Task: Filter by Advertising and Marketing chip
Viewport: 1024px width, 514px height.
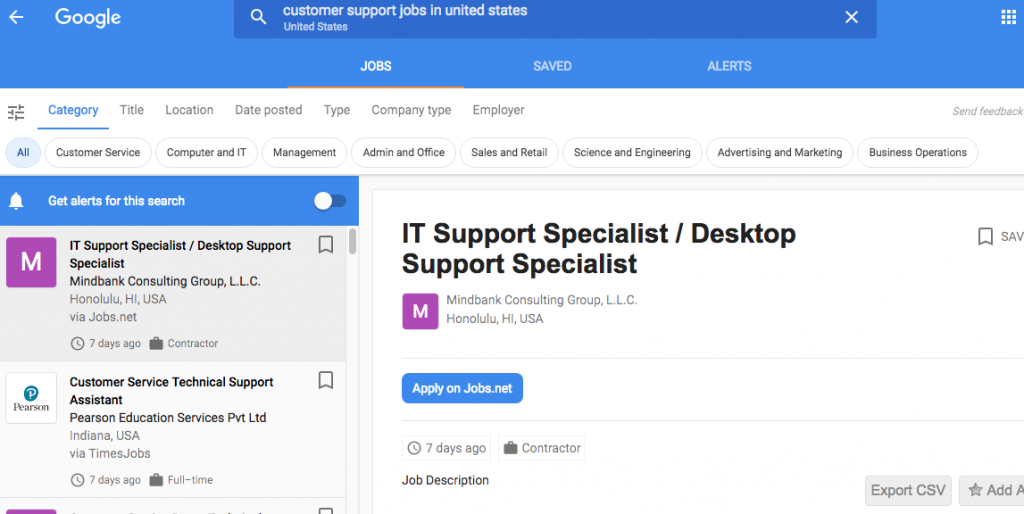Action: (780, 153)
